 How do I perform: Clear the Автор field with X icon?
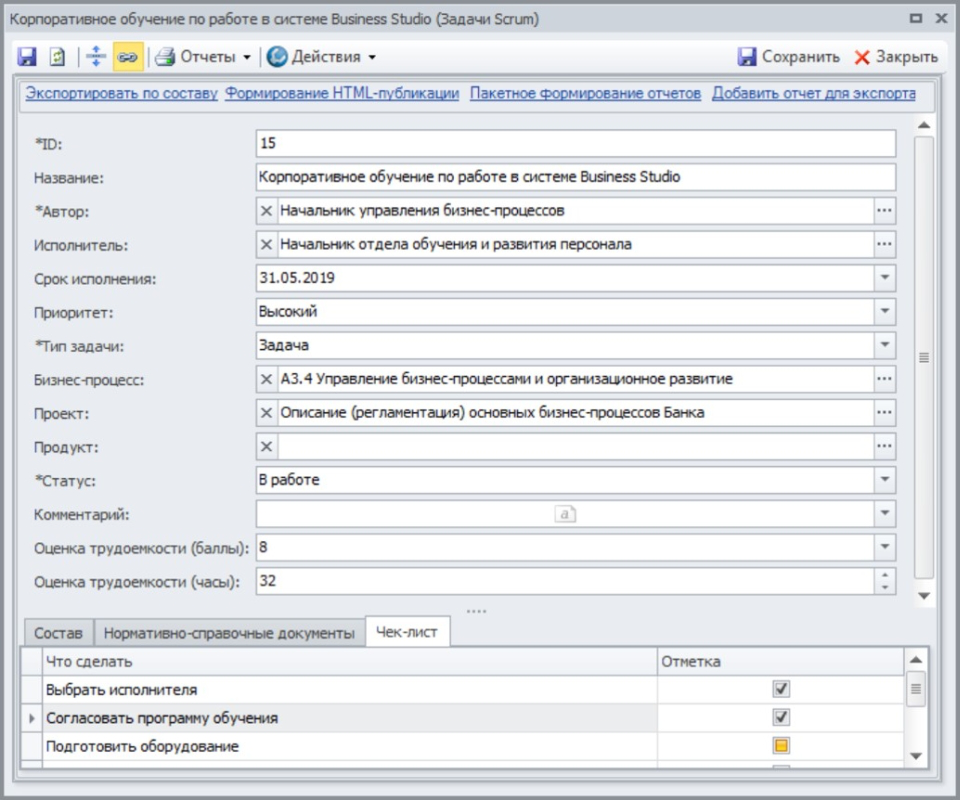(x=266, y=211)
